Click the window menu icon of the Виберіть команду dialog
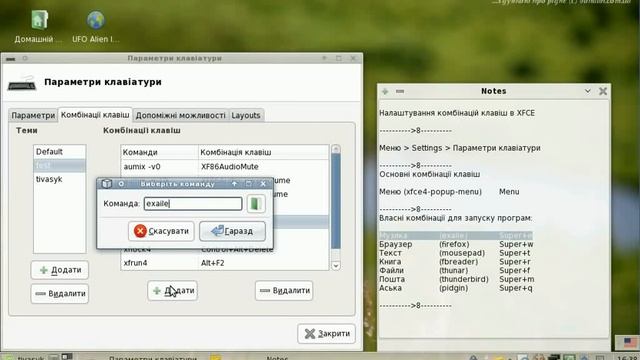This screenshot has width=640, height=360. pos(107,184)
